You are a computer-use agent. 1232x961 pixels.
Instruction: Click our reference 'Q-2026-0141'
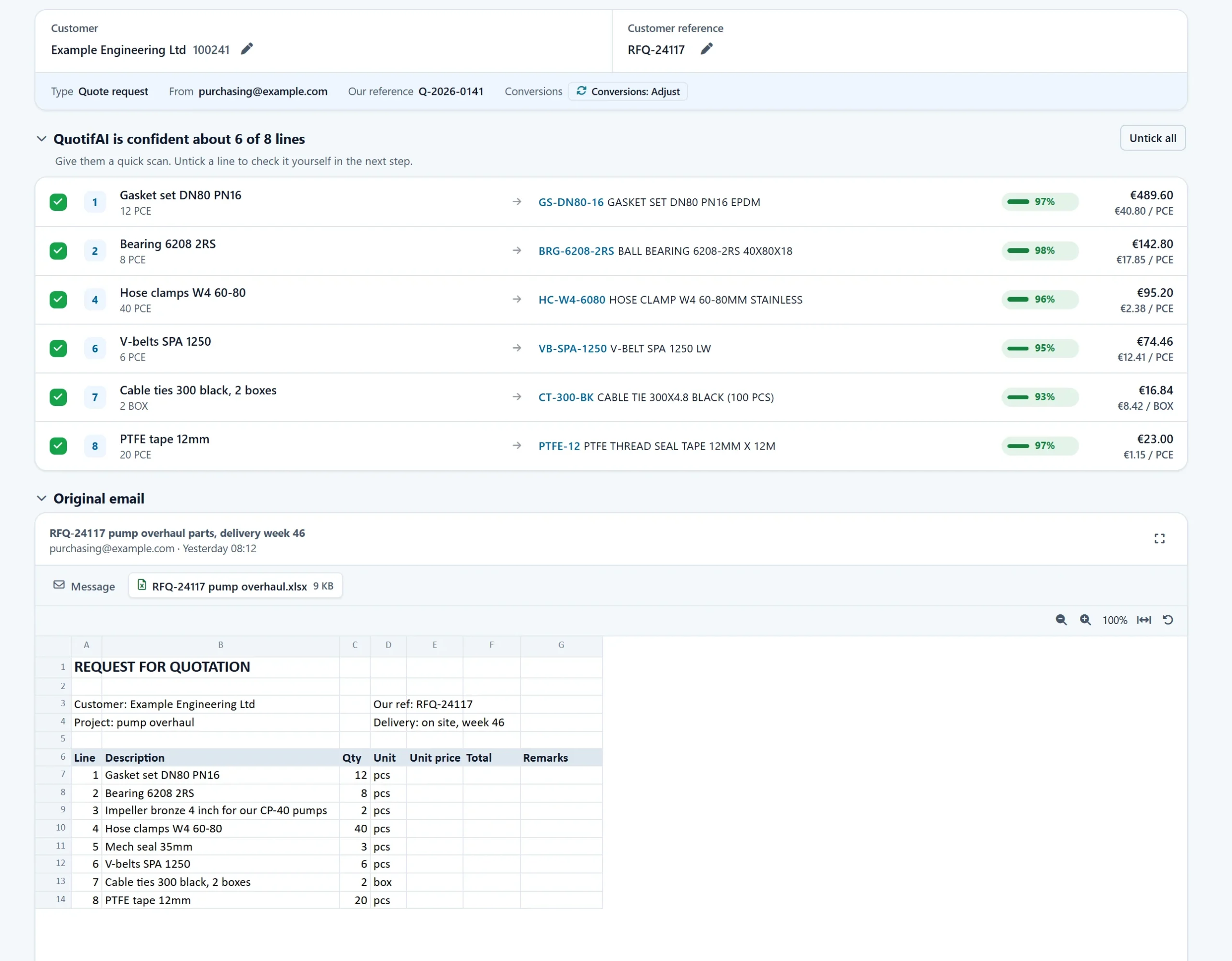[x=451, y=91]
